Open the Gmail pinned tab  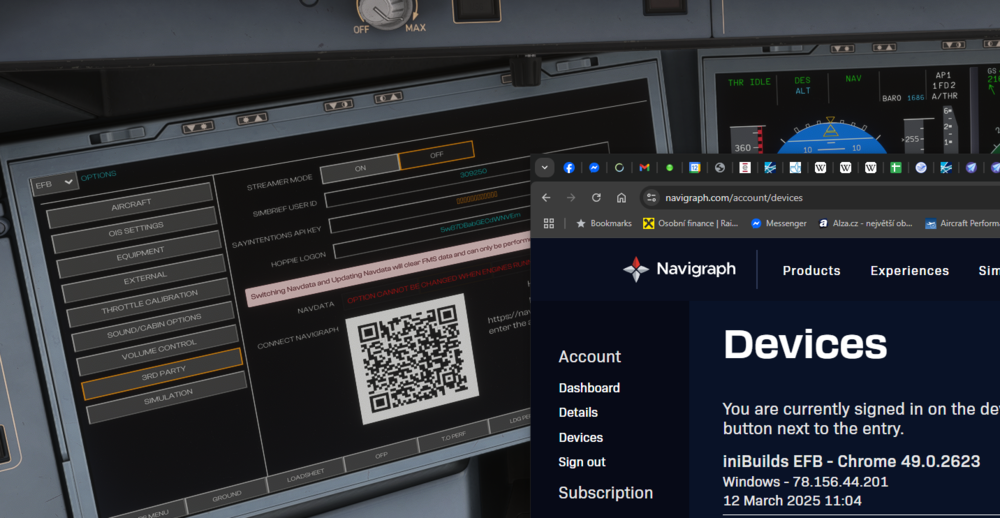click(x=644, y=168)
